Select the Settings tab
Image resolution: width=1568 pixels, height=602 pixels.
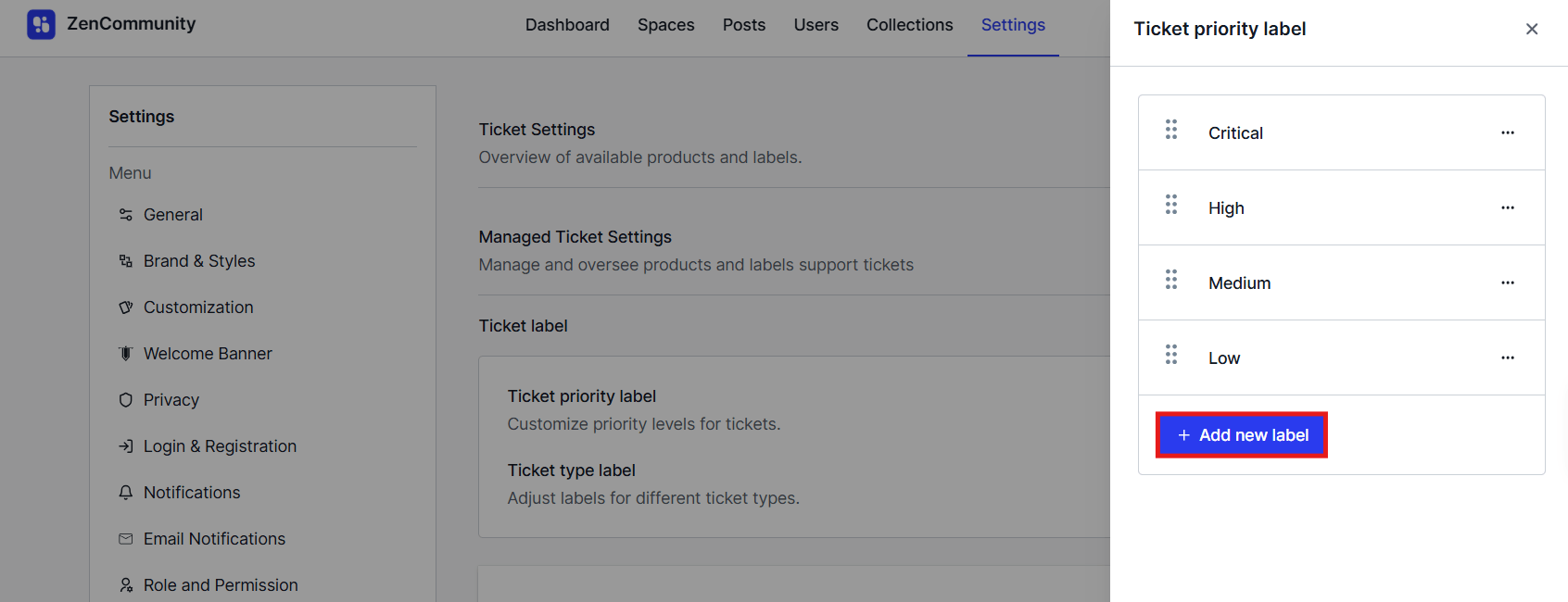coord(1013,25)
